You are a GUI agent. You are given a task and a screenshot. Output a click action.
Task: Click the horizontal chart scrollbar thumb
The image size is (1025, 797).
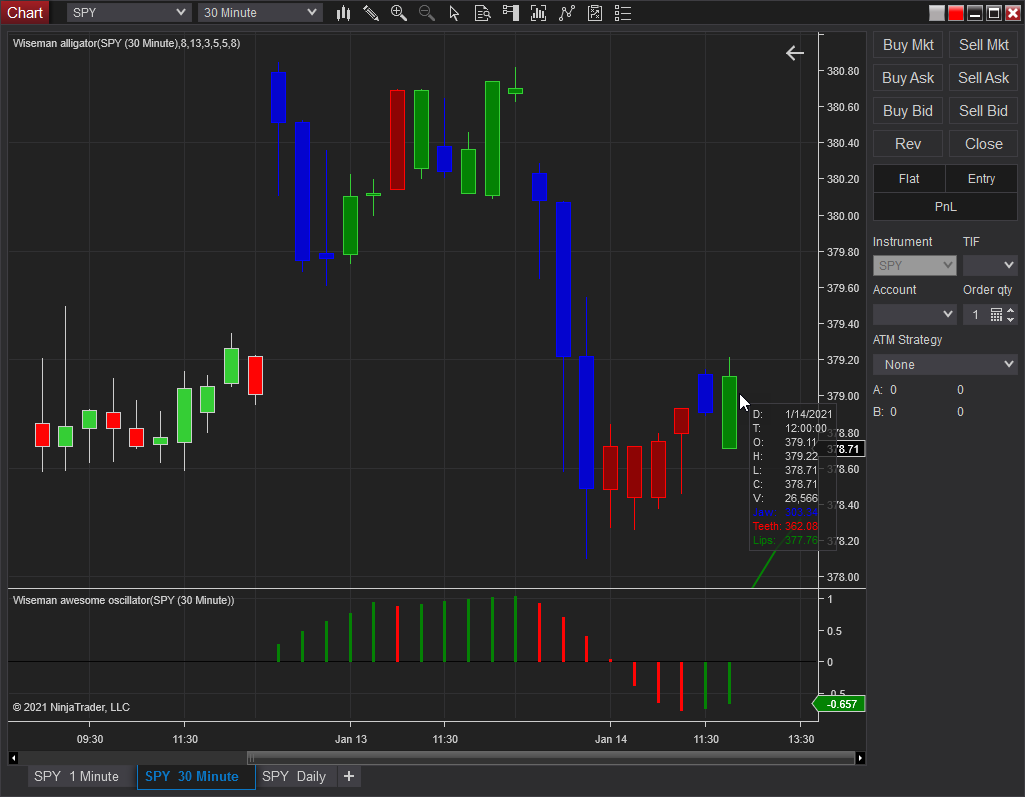tap(551, 758)
